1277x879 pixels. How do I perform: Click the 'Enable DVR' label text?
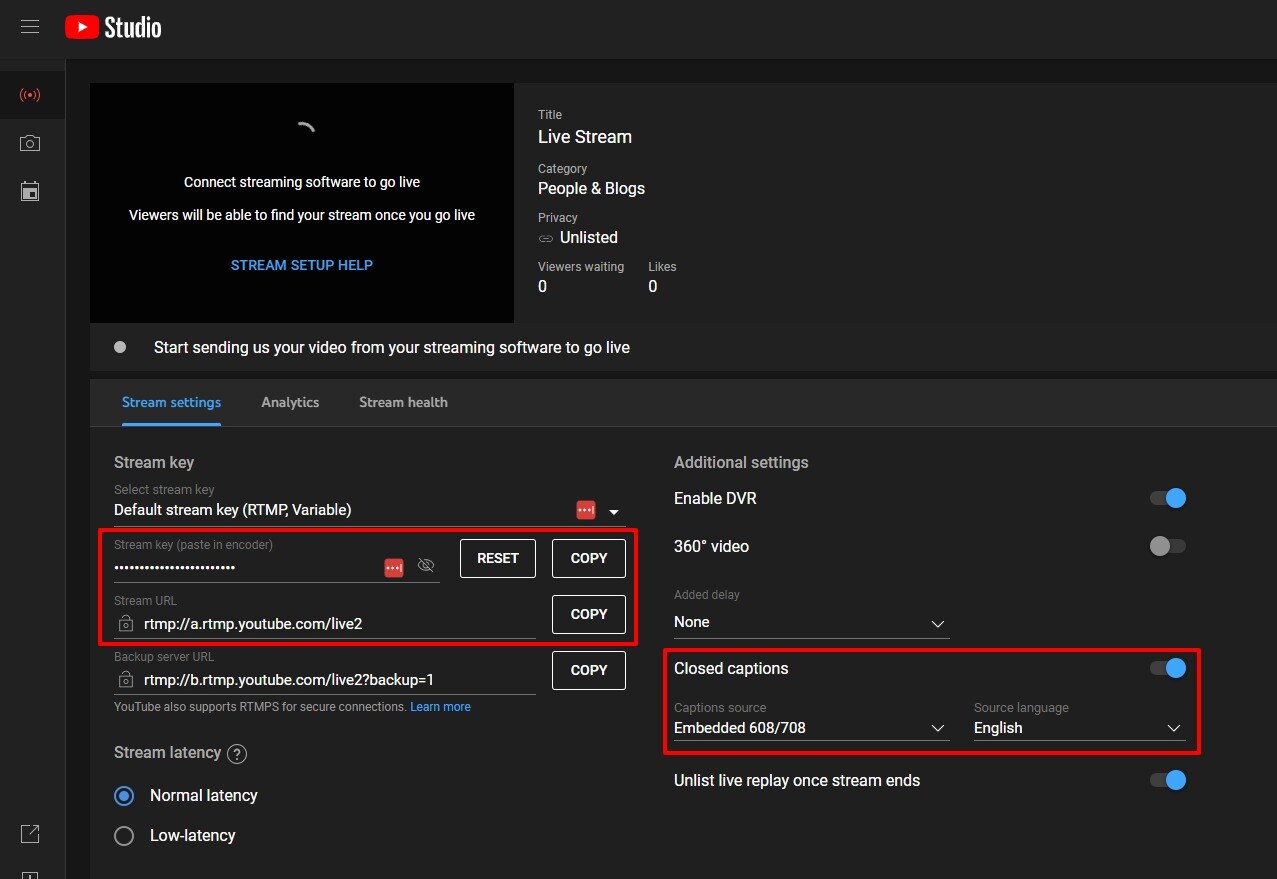click(715, 498)
